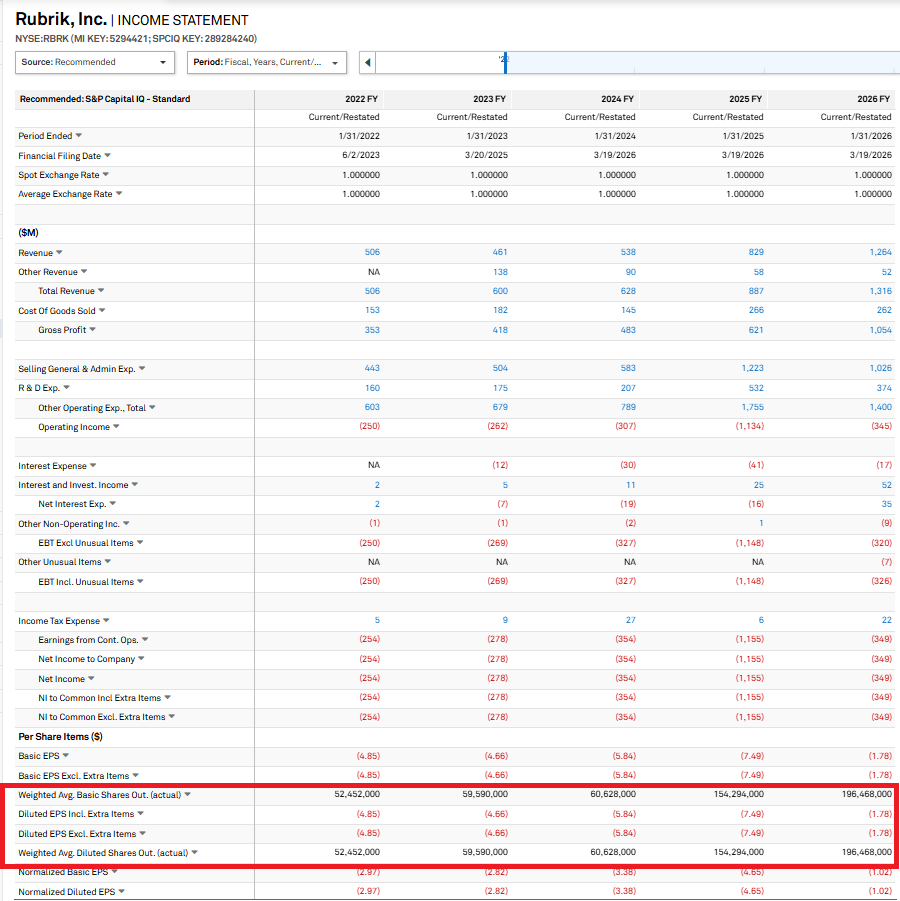Click 2026 FY Other Unusual Items value (7)
This screenshot has width=900, height=901.
coord(886,562)
